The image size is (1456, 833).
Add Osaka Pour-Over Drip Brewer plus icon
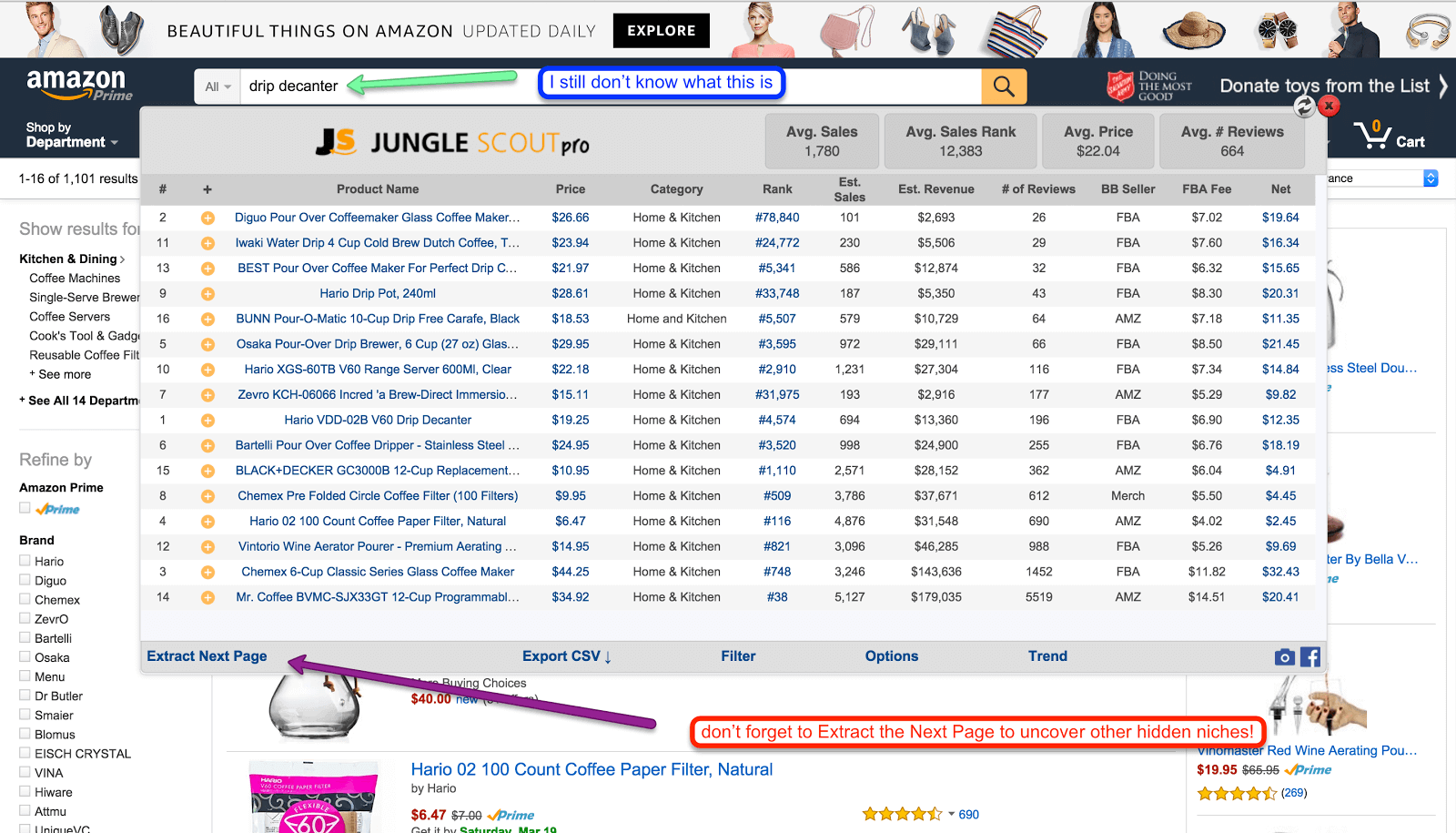pos(207,345)
